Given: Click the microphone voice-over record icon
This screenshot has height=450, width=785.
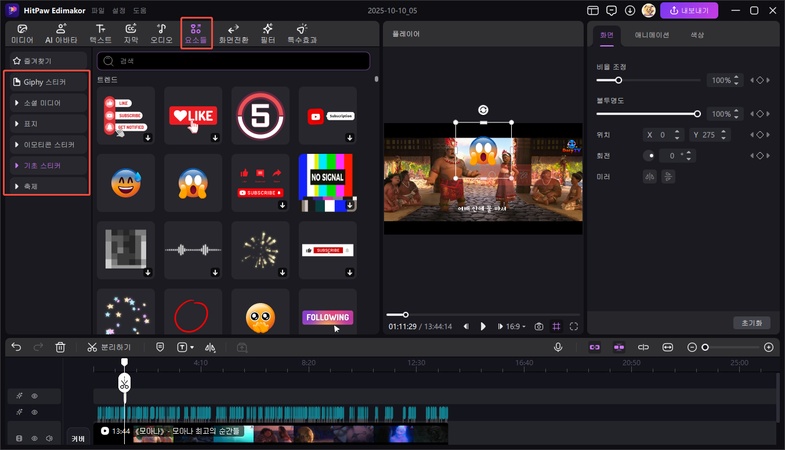Looking at the screenshot, I should (559, 347).
